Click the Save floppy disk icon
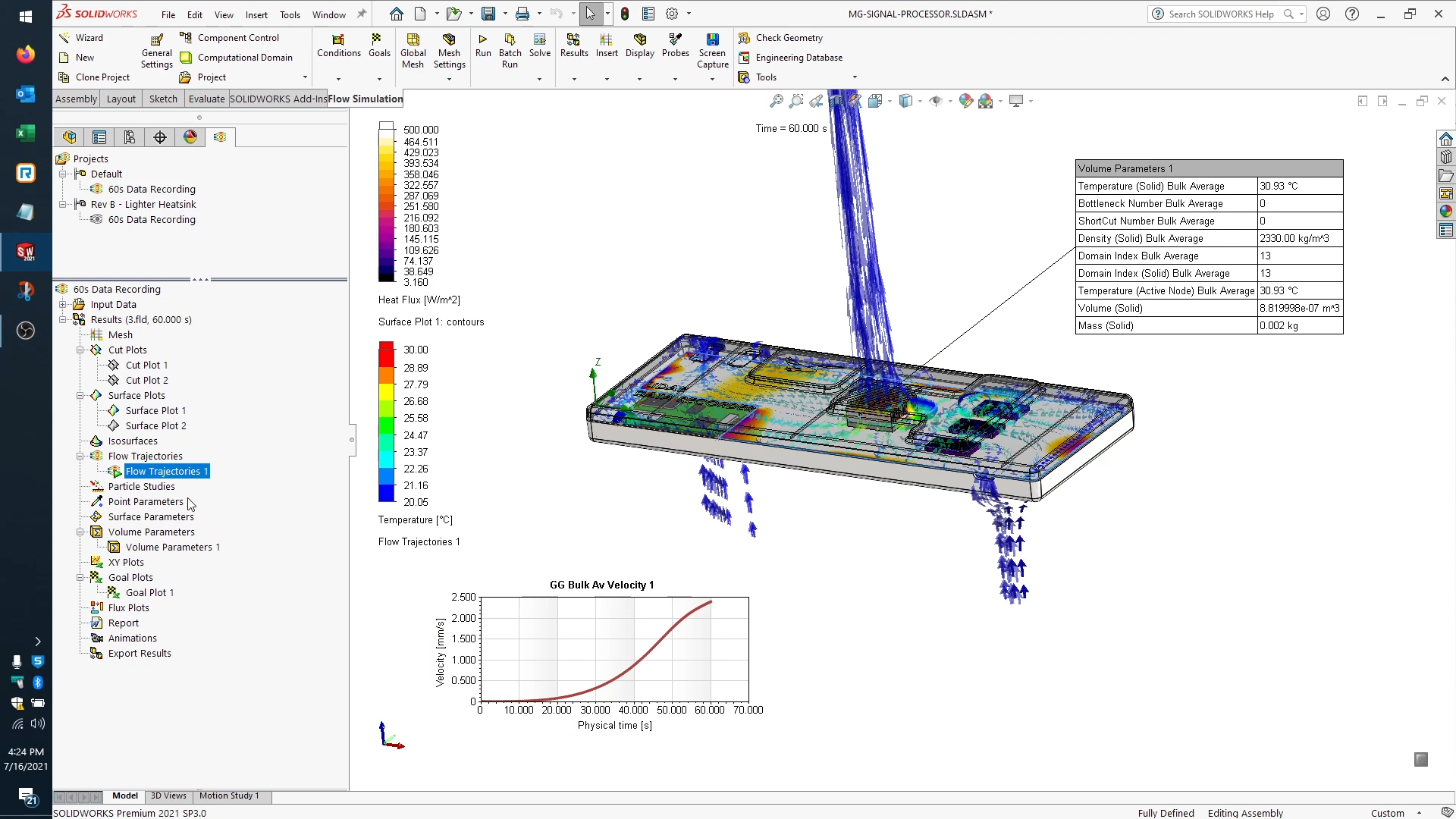 (x=488, y=14)
